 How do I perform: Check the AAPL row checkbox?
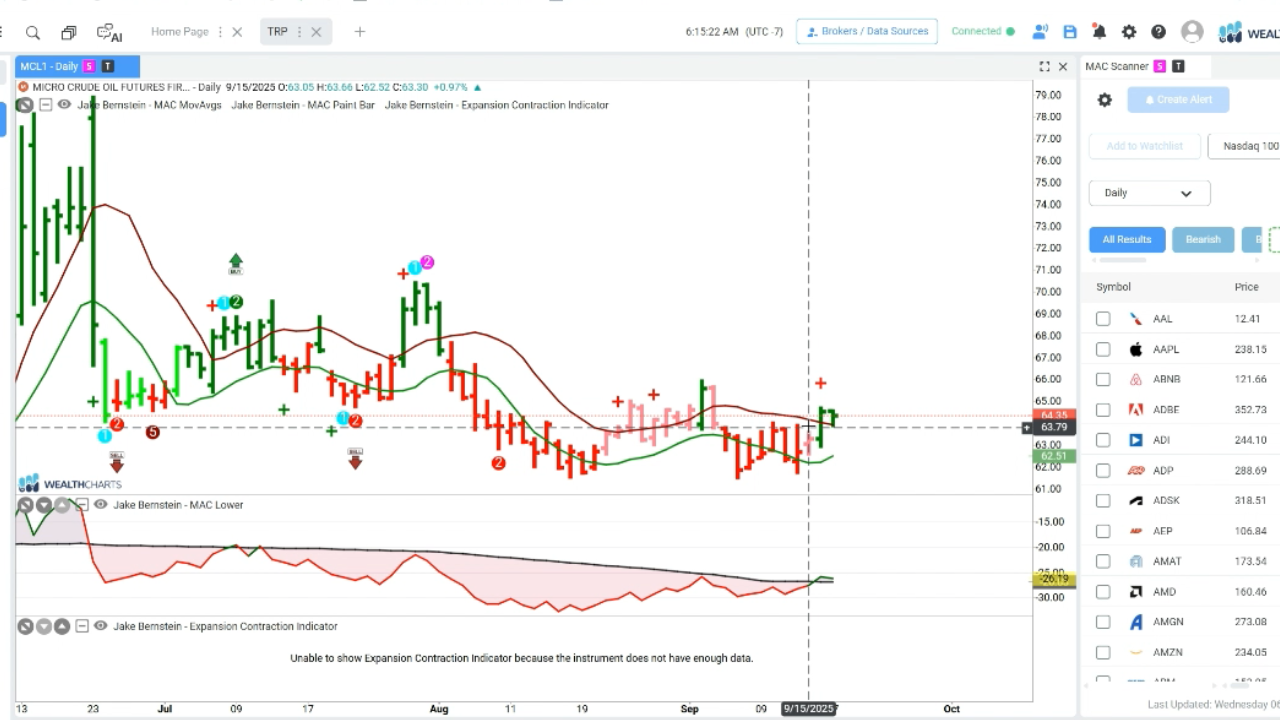pos(1103,349)
